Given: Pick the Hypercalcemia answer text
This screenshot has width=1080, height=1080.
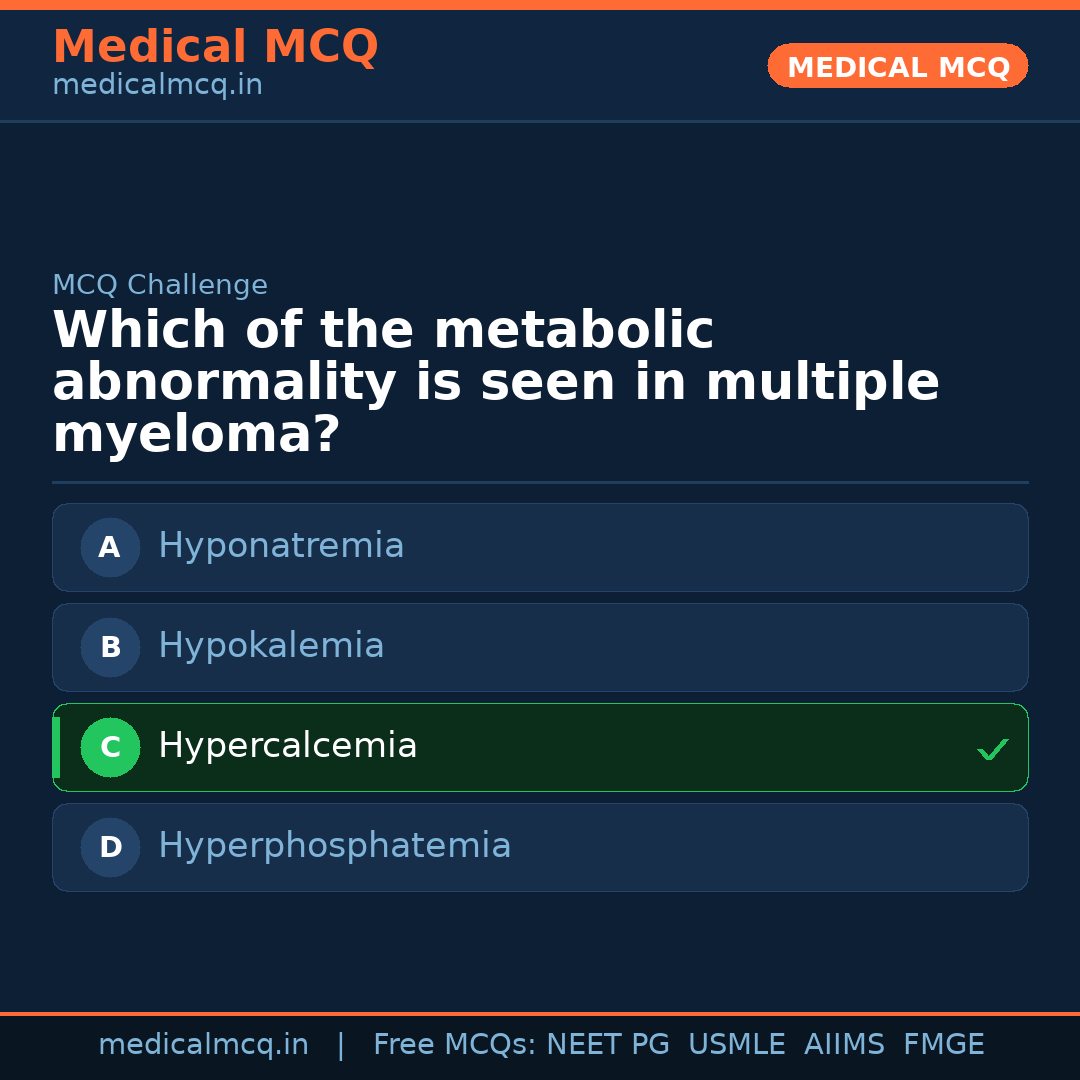Looking at the screenshot, I should [x=288, y=746].
